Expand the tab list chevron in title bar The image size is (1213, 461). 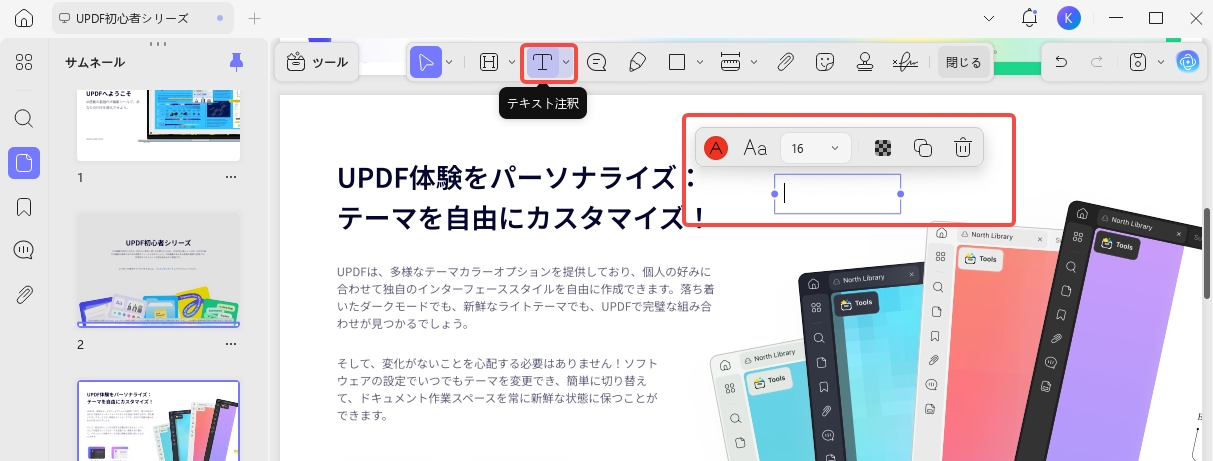[x=989, y=18]
